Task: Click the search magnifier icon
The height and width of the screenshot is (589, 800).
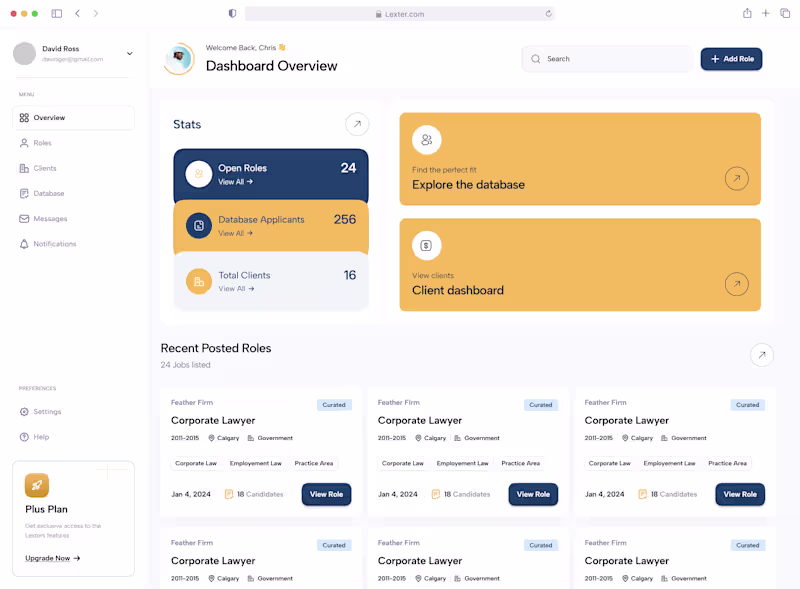Action: [536, 59]
